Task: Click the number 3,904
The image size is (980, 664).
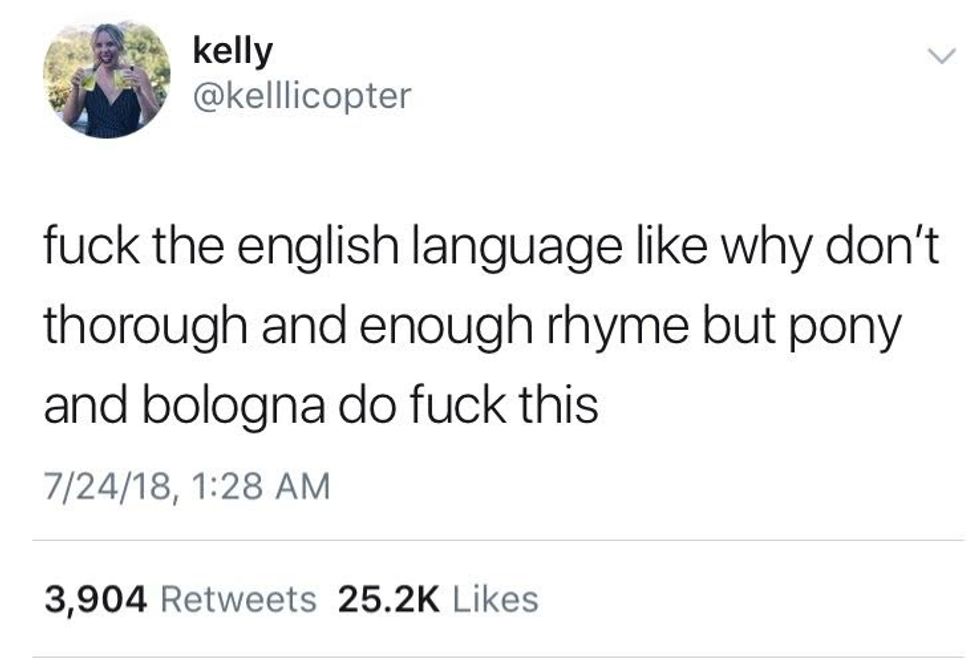Action: pos(96,600)
